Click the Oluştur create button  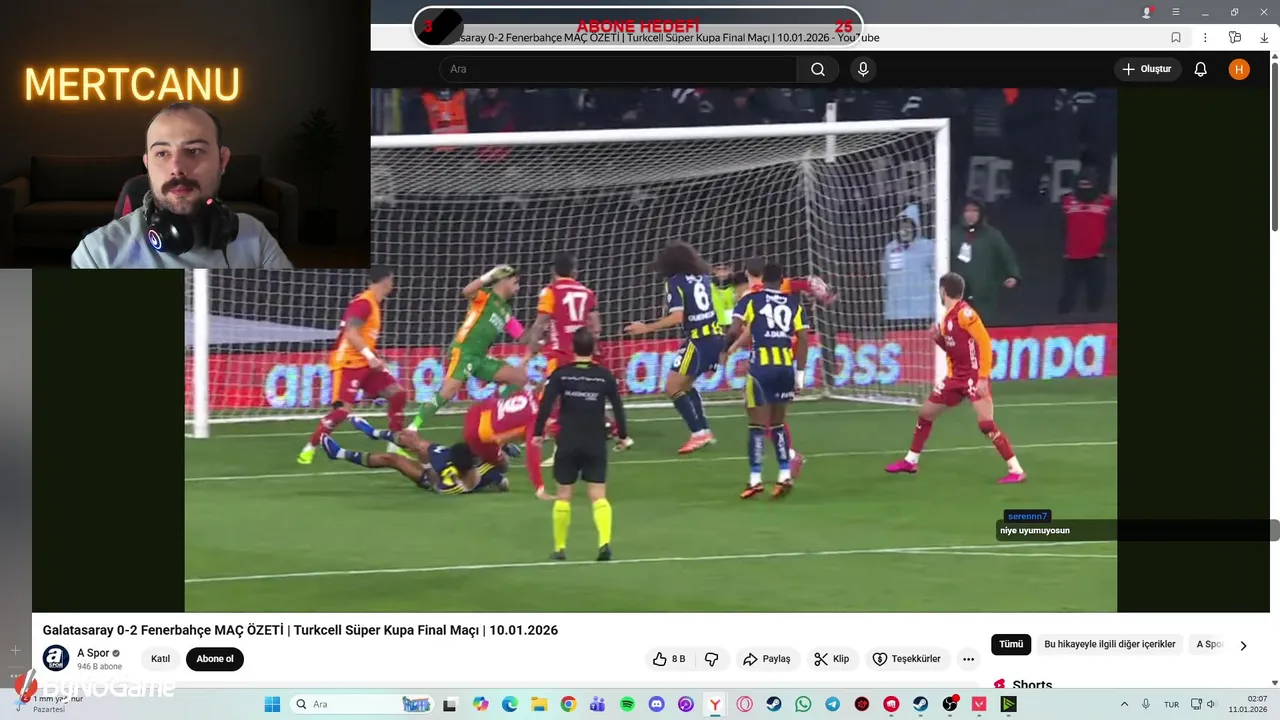(1147, 69)
